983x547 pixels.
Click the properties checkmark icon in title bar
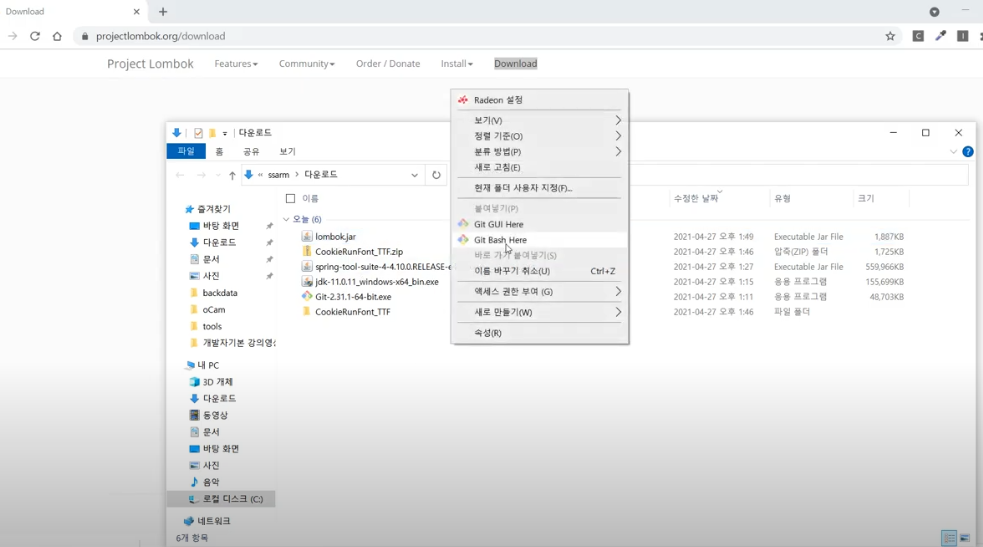point(198,133)
